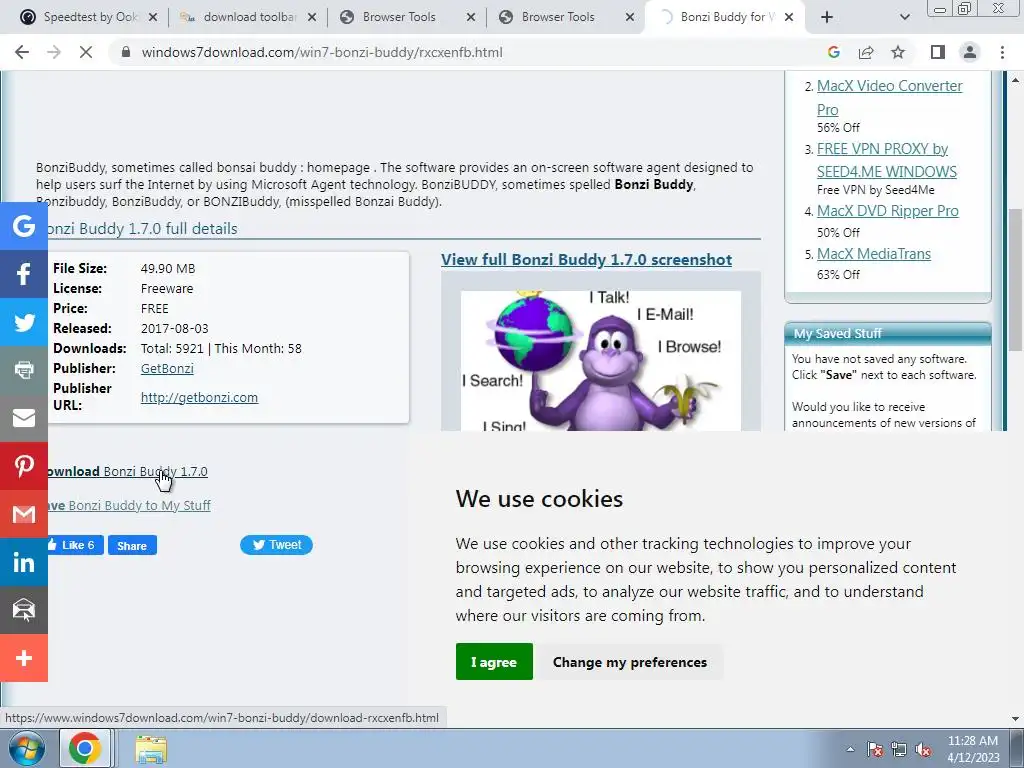
Task: Click the muted volume tray icon
Action: pos(923,749)
